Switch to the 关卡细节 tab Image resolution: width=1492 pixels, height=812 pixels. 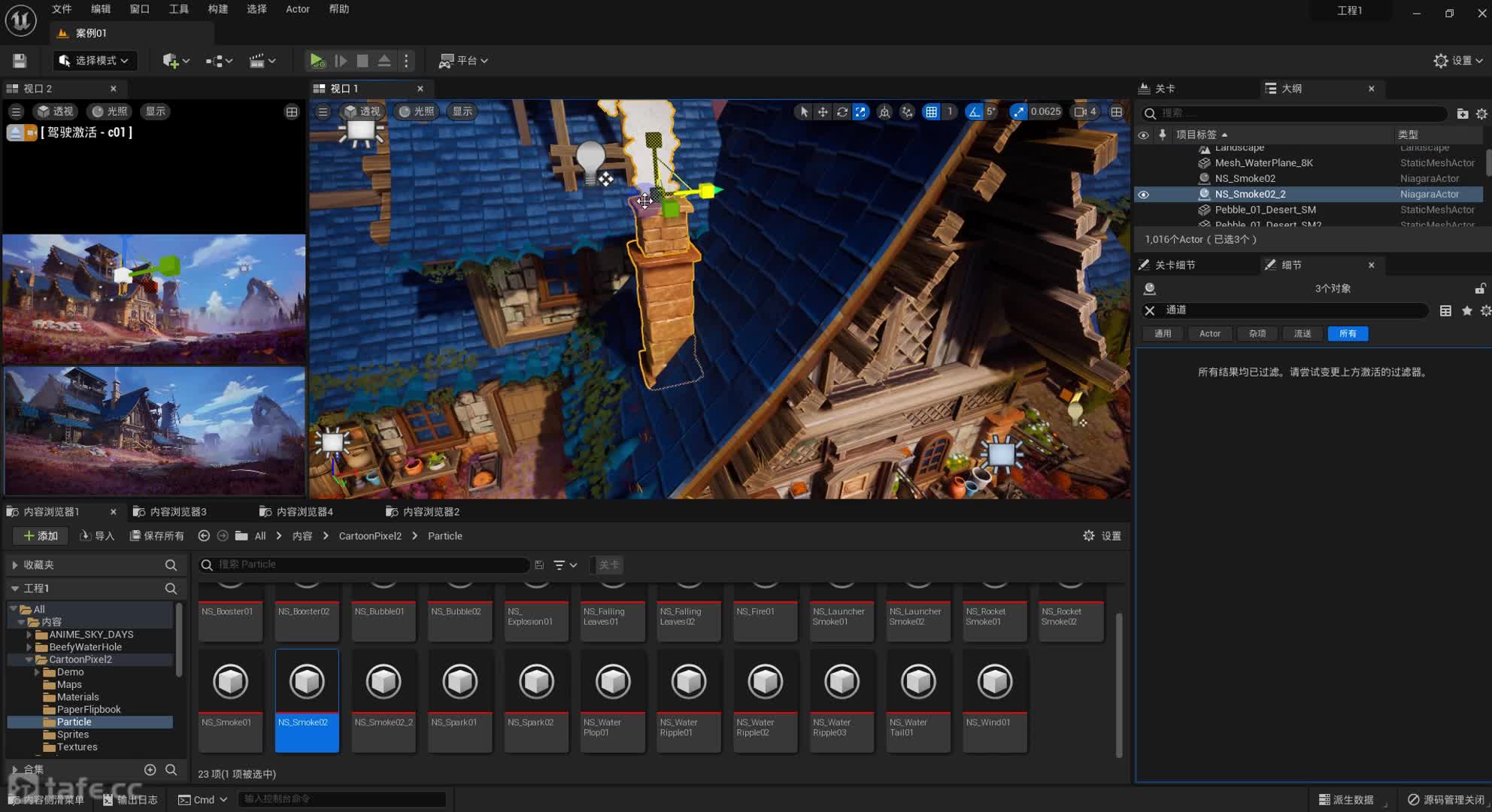coord(1175,265)
